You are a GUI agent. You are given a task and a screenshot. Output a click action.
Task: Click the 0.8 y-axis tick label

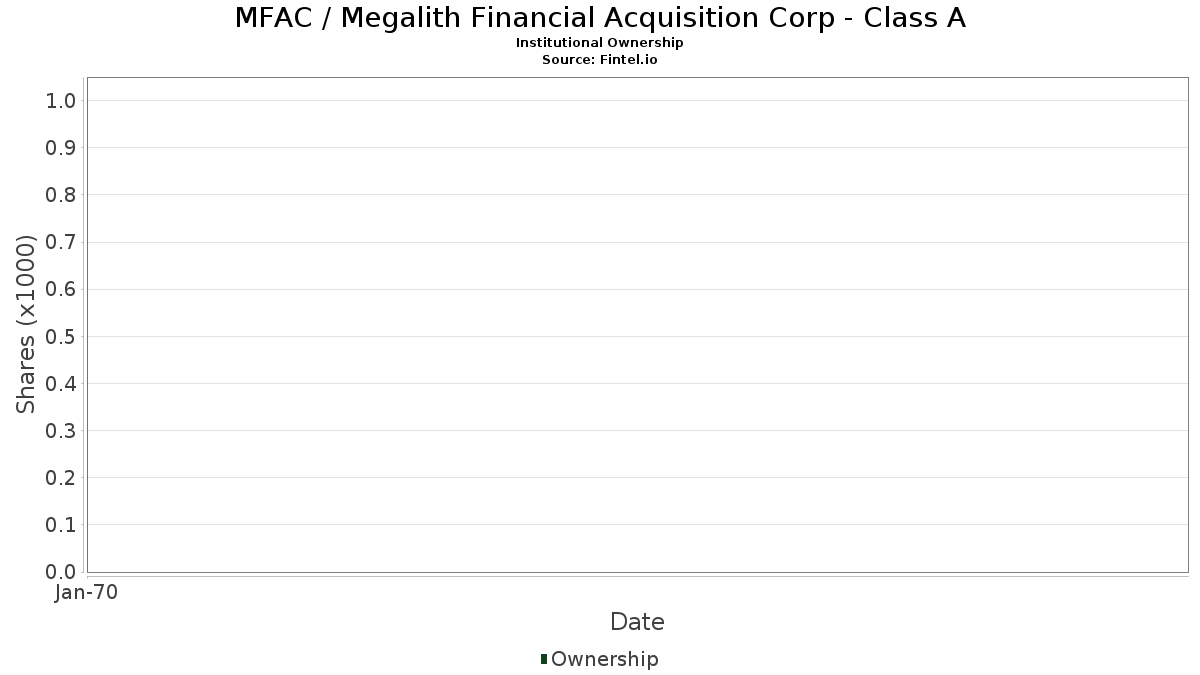coord(61,195)
